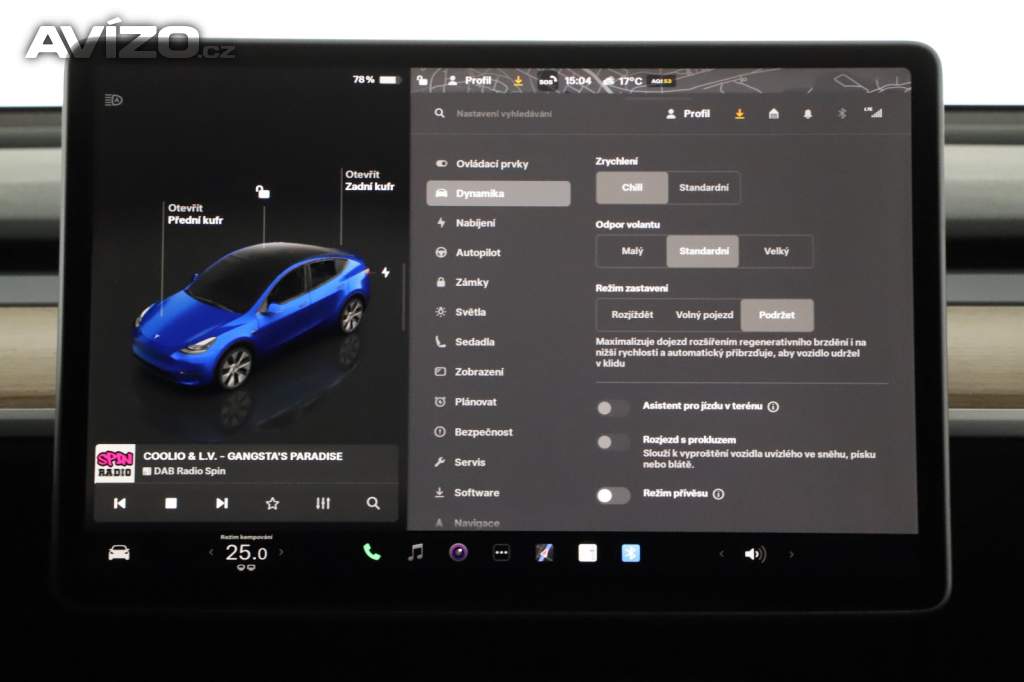Viewport: 1024px width, 682px height.
Task: Choose Velký steering resistance option
Action: point(776,251)
